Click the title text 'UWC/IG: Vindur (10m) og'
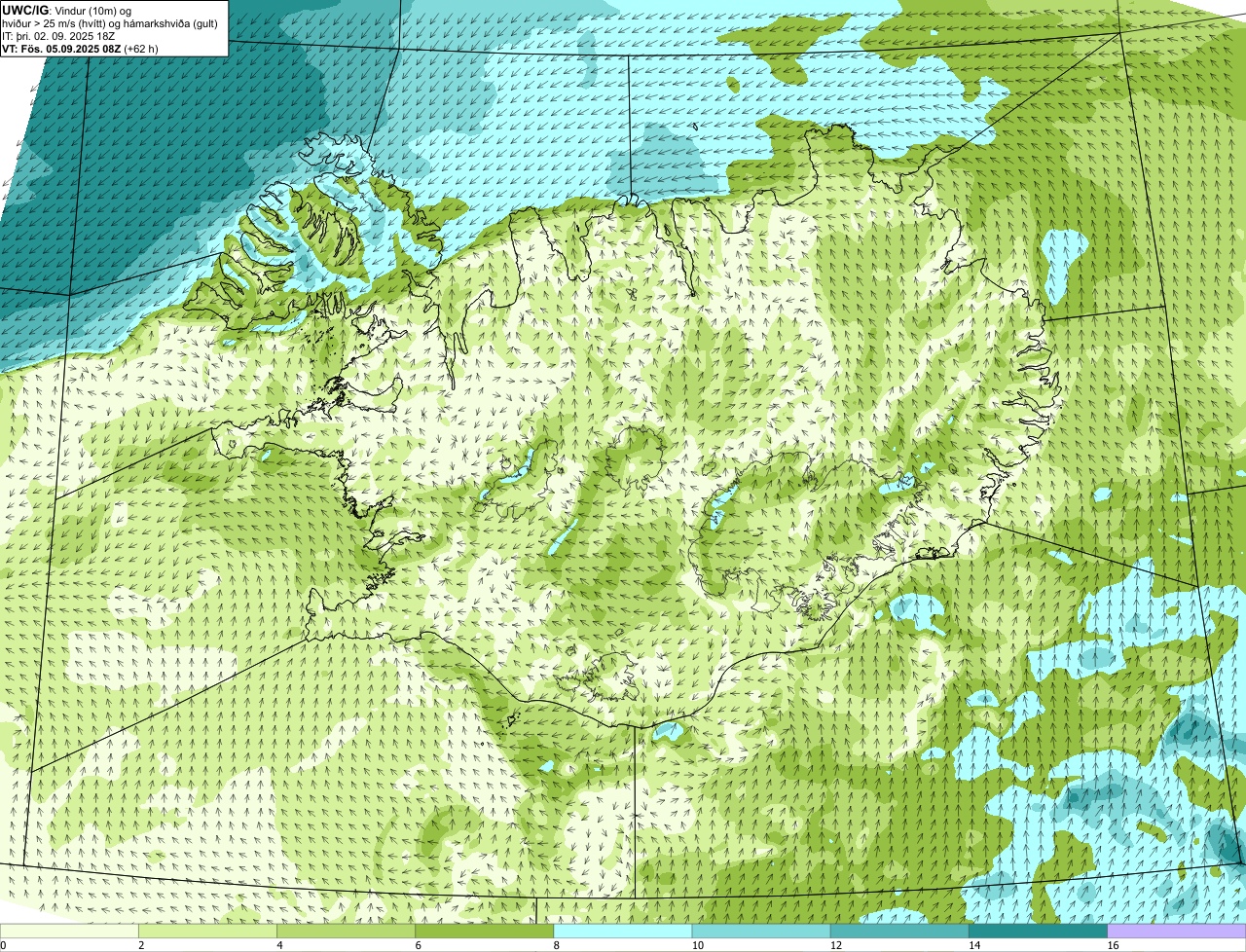Viewport: 1246px width, 952px height. tap(66, 10)
